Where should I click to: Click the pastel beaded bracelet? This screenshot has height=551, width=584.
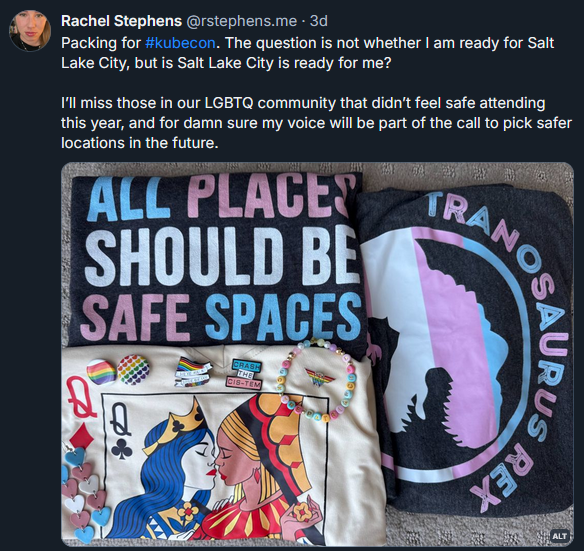coord(316,380)
